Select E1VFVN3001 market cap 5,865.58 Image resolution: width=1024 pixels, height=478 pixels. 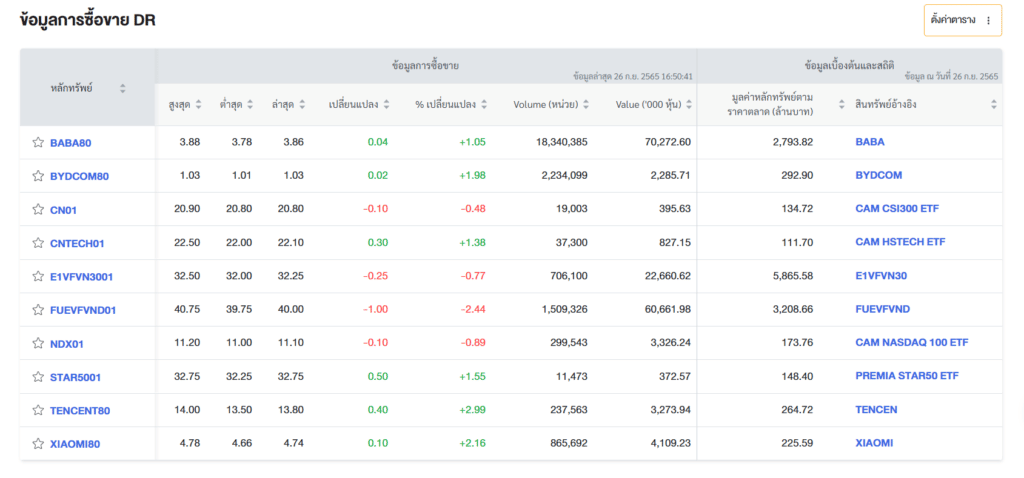pos(793,276)
